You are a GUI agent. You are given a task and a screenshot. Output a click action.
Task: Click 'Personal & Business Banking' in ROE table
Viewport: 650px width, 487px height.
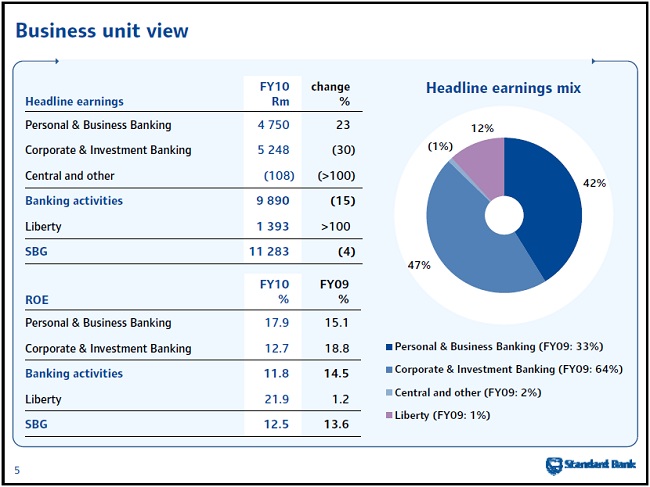point(98,323)
